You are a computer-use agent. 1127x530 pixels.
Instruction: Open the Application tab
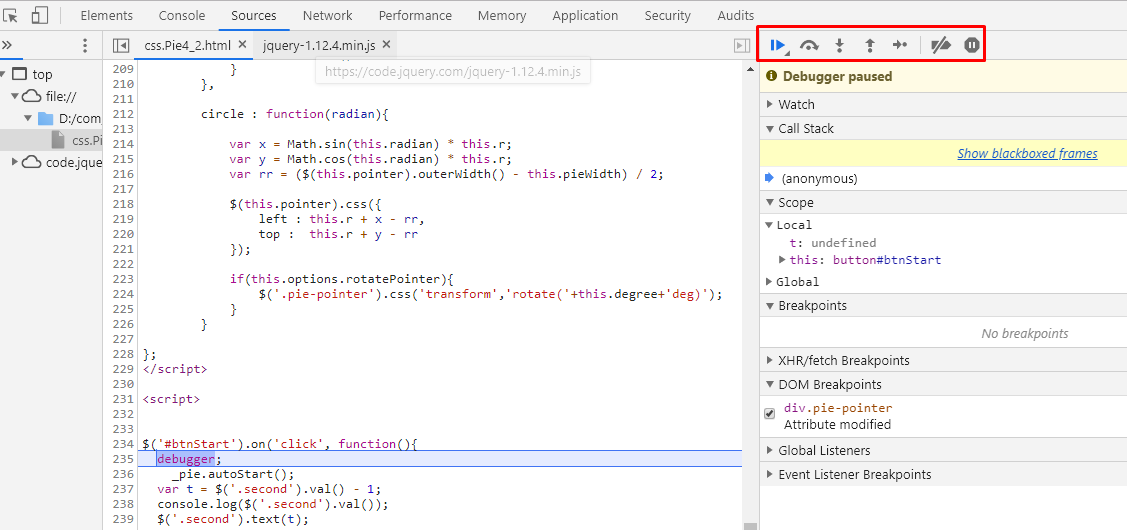point(585,15)
